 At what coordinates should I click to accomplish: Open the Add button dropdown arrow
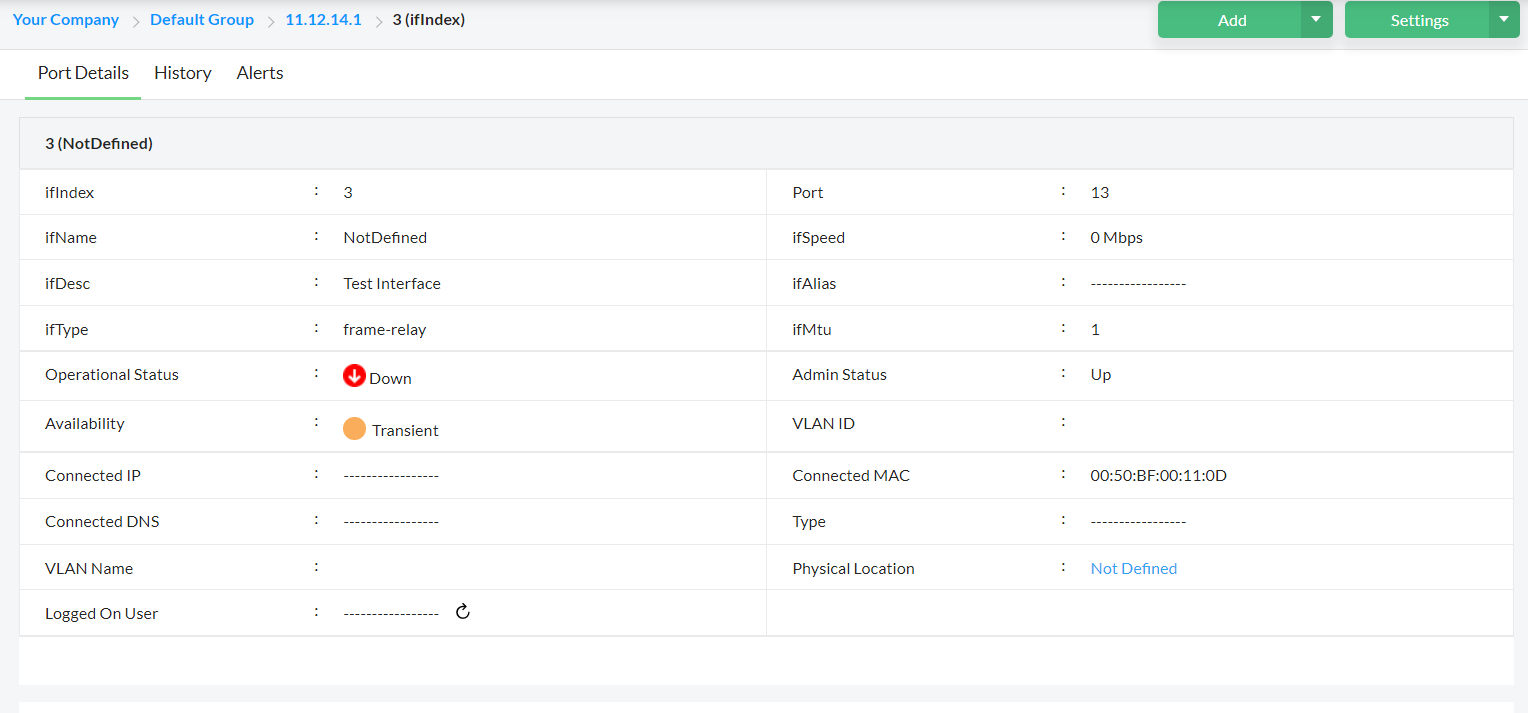click(1316, 20)
